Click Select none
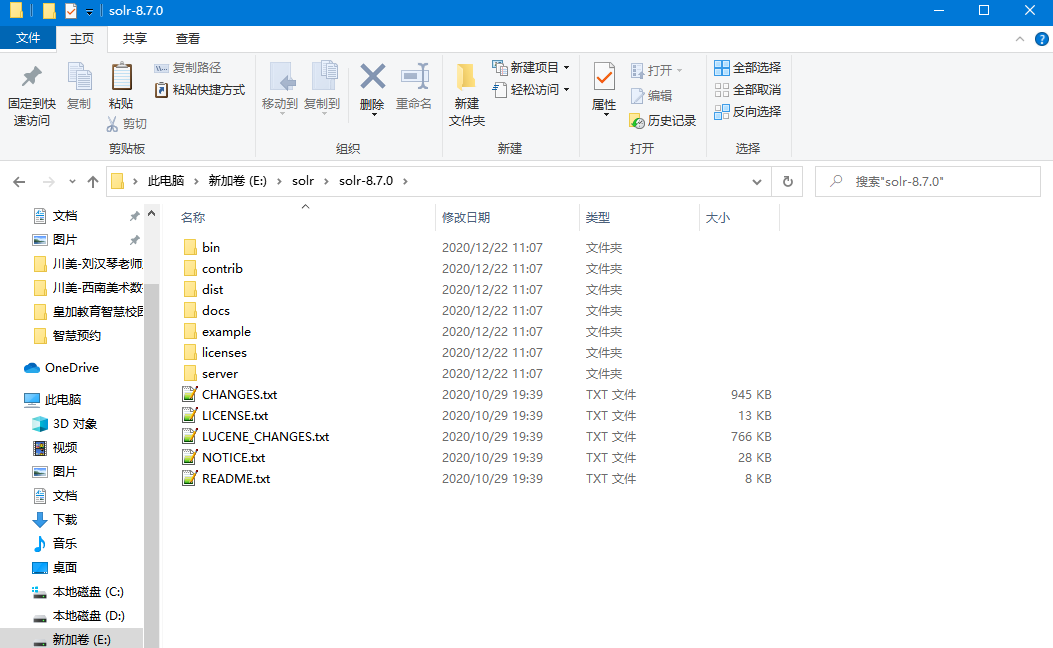This screenshot has width=1053, height=648. pyautogui.click(x=747, y=89)
